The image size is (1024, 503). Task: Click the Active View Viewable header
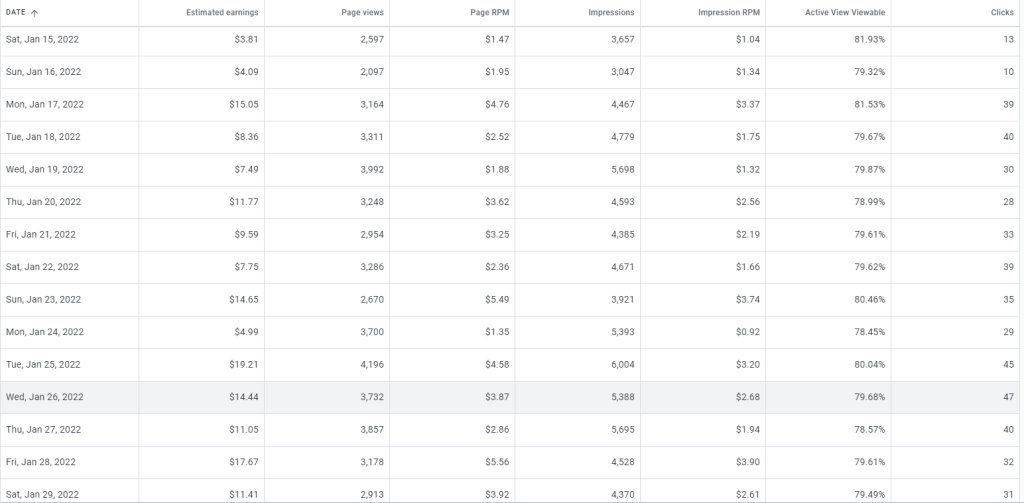(x=845, y=12)
